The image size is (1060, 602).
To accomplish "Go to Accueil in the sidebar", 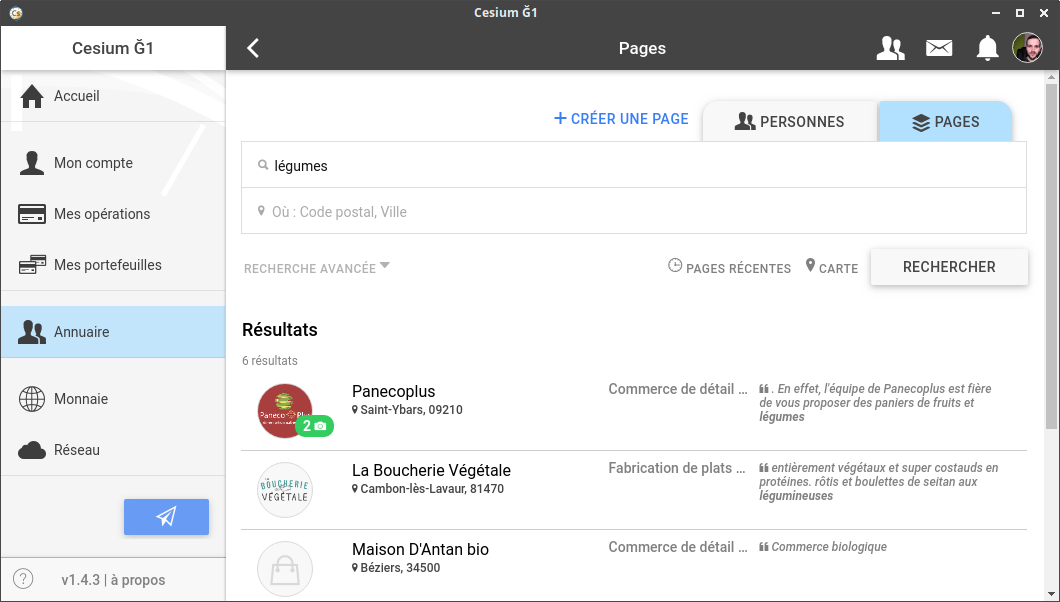I will click(113, 96).
